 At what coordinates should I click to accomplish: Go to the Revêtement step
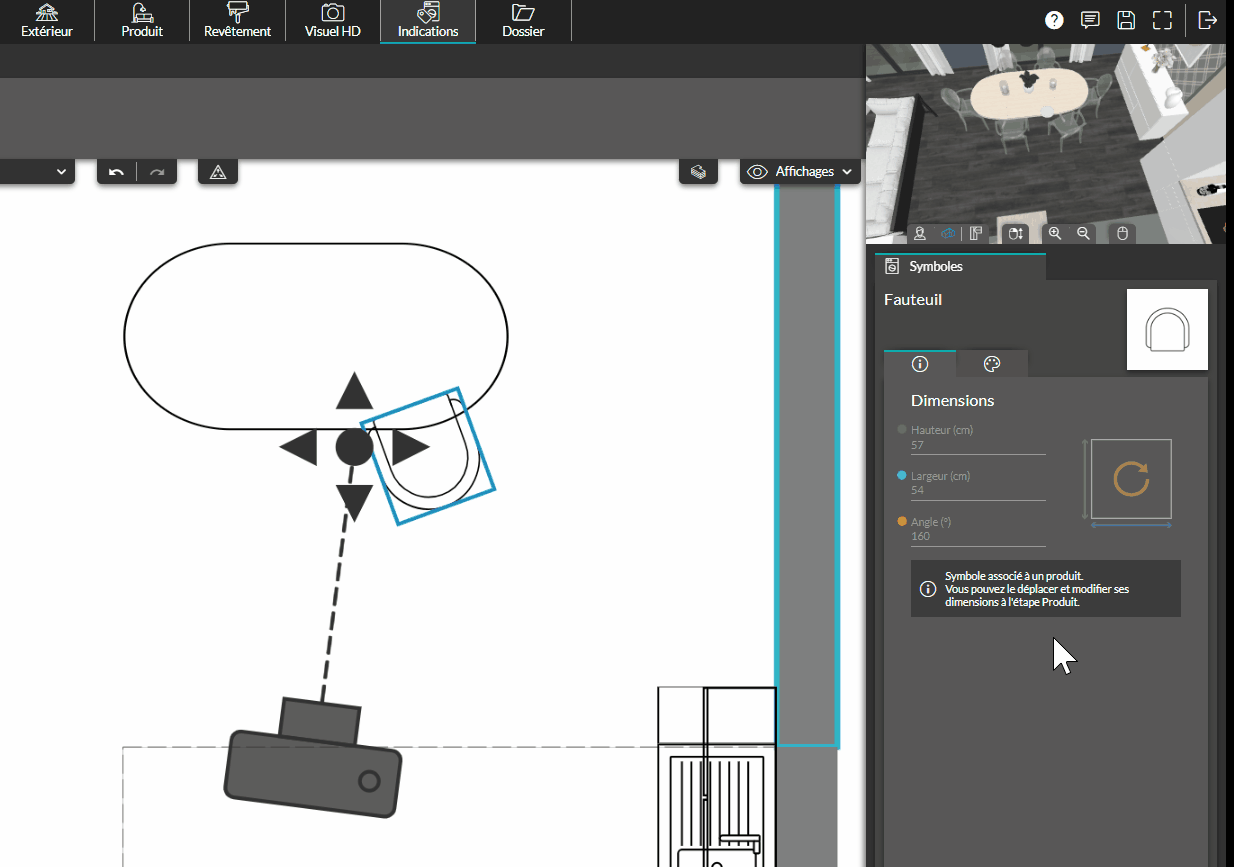[237, 21]
